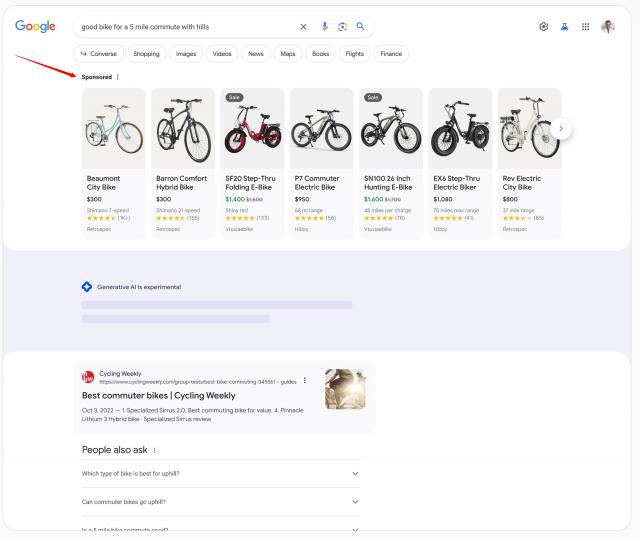Open the News tab

(x=256, y=54)
